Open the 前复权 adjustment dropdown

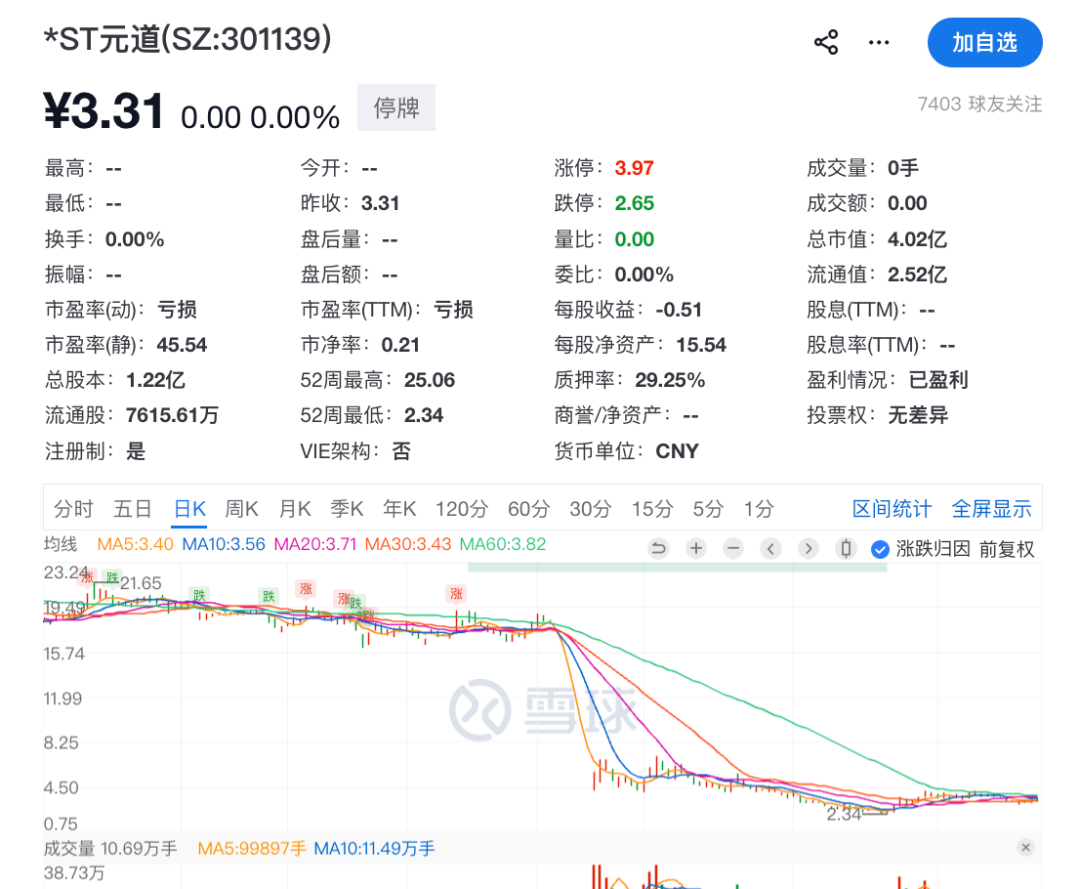(1006, 549)
